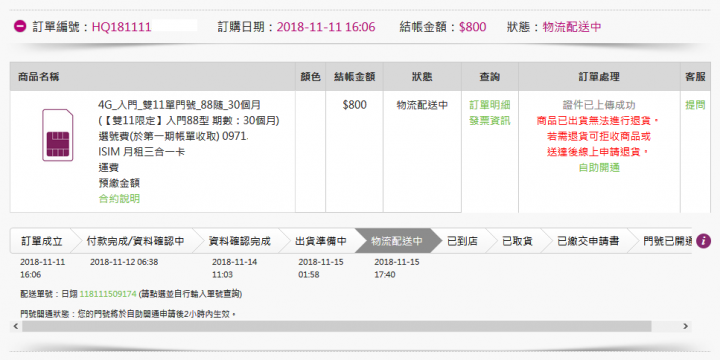Open 發票資訊 invoice info link
Screen dimensions: 720x360
pos(489,121)
